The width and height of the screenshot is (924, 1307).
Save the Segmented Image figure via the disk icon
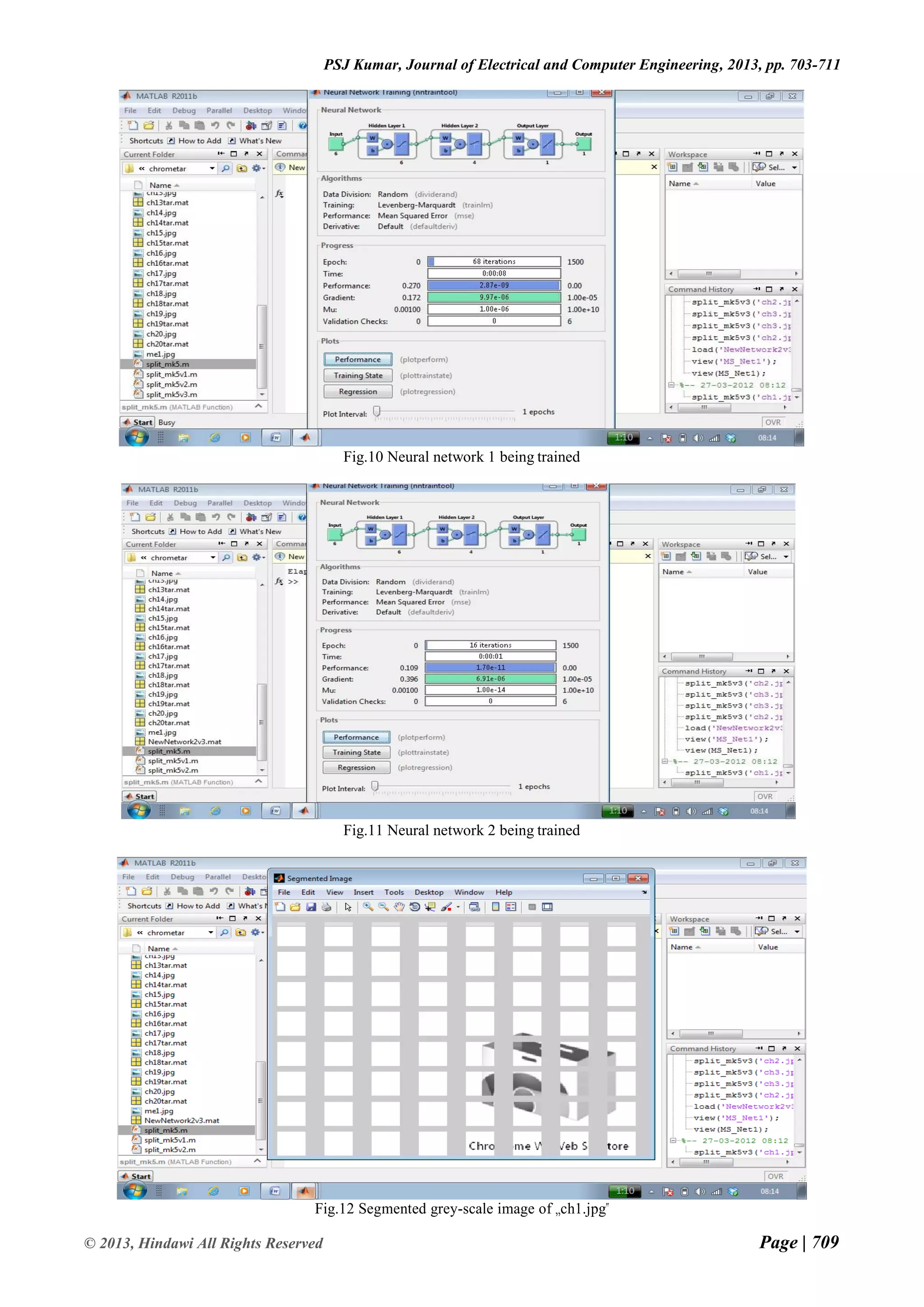point(311,907)
